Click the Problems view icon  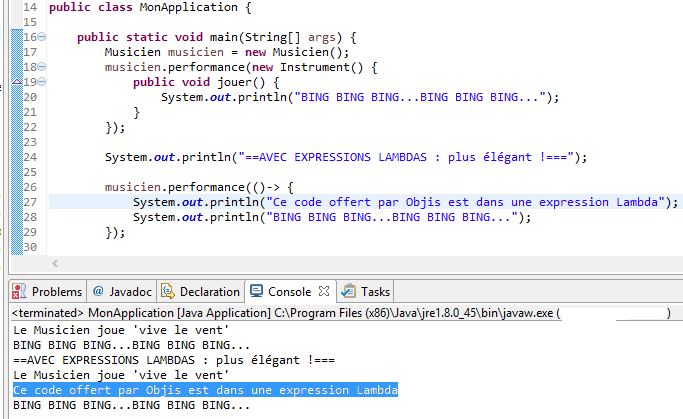pos(20,292)
